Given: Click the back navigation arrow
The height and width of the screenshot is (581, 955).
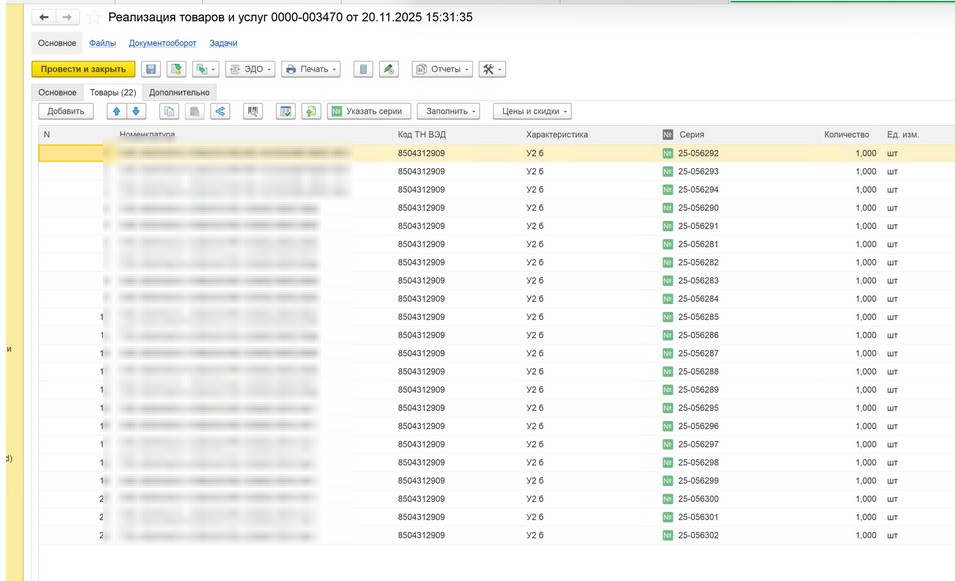Looking at the screenshot, I should click(44, 18).
